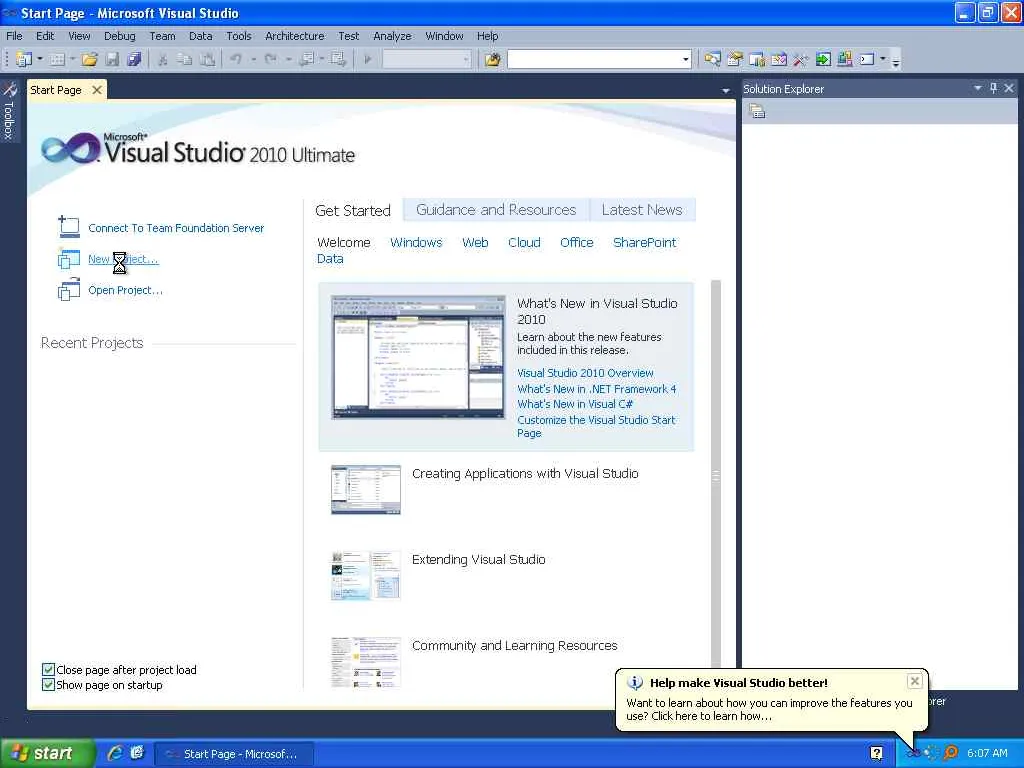Expand the find combo box dropdown arrow
The height and width of the screenshot is (768, 1024).
tap(685, 59)
